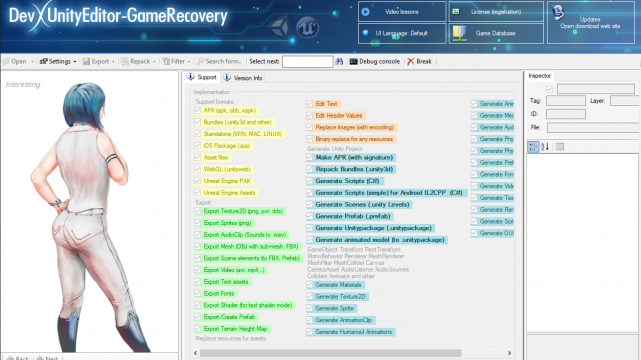Click the UI Language globe icon
Screen dimensions: 641x360
365,33
